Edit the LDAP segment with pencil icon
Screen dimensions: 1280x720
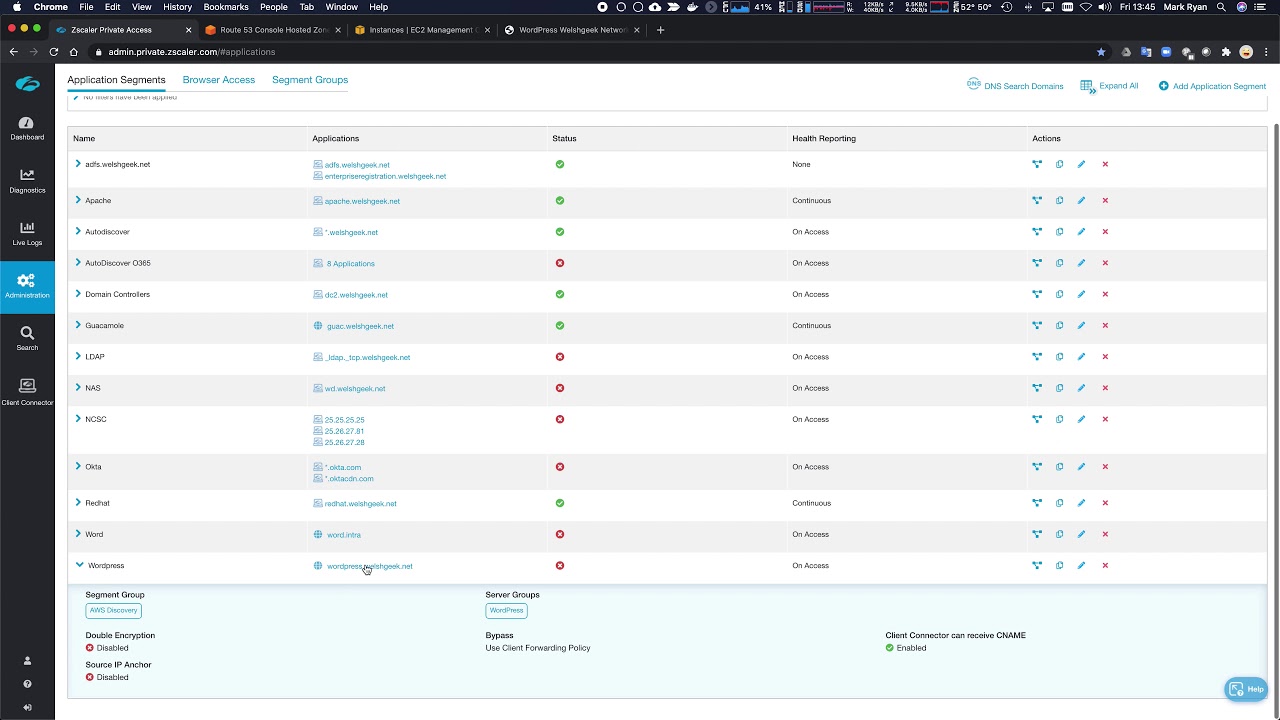pos(1081,357)
